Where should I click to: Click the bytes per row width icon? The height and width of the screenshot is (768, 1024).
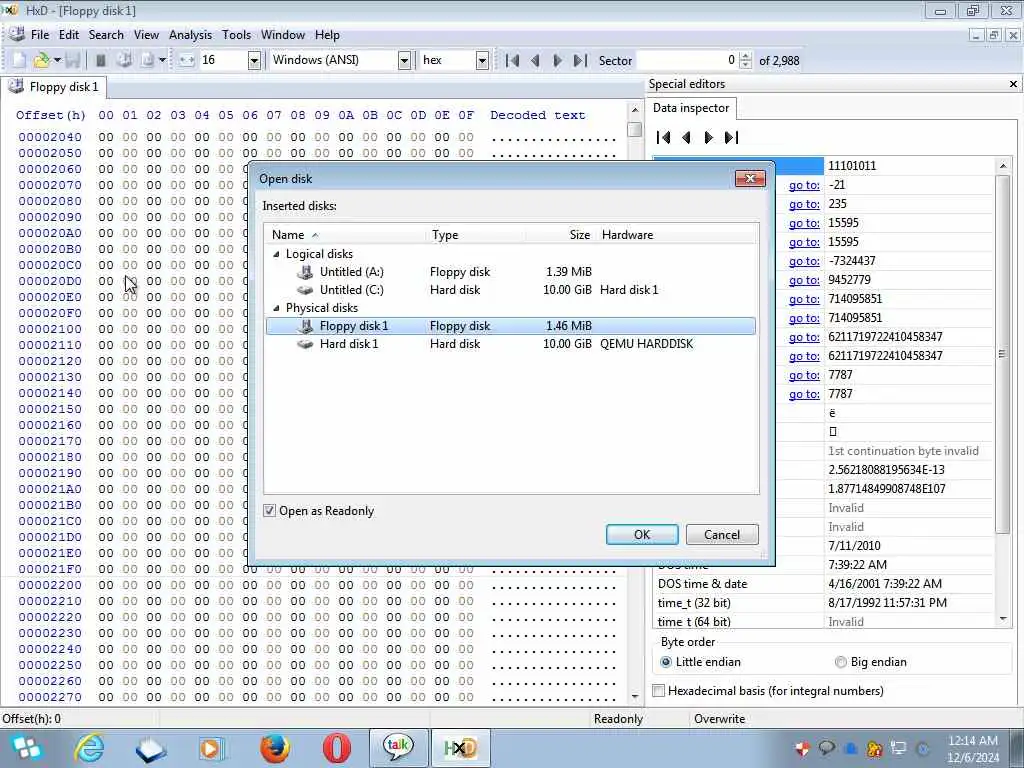187,60
